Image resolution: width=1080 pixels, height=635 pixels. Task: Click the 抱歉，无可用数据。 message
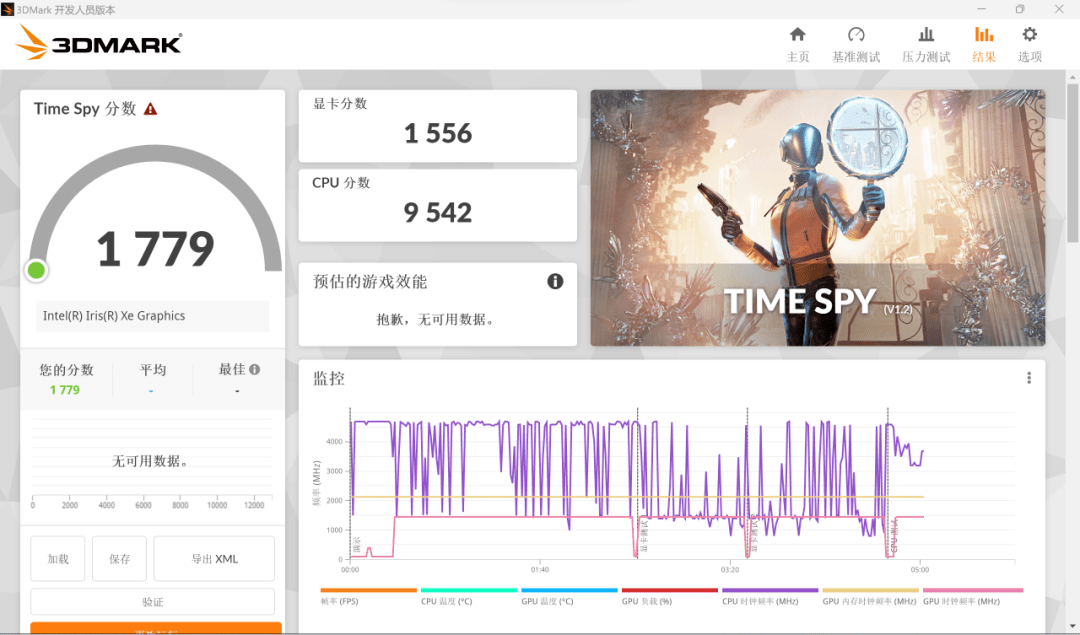click(435, 320)
